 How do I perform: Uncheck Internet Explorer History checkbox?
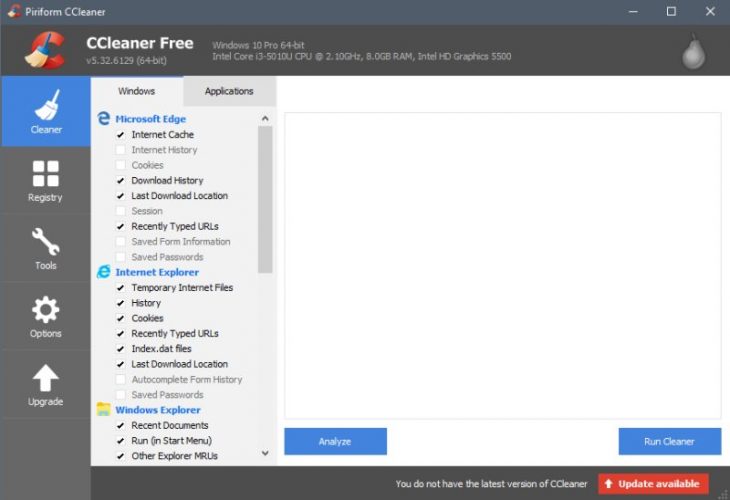121,303
